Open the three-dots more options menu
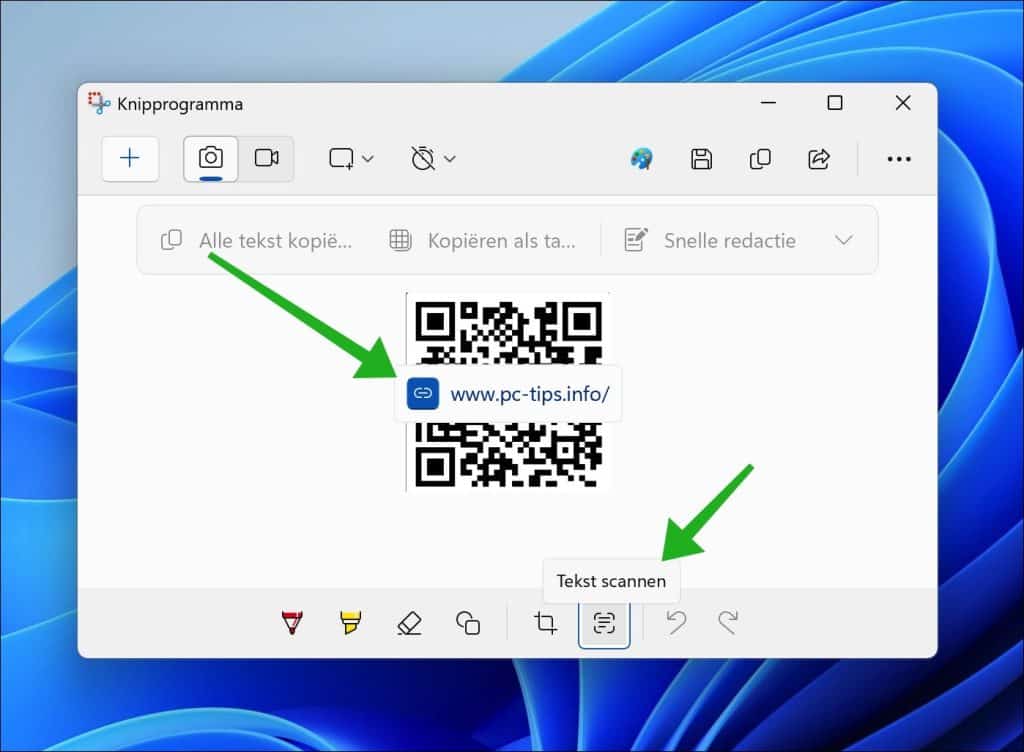 tap(899, 159)
